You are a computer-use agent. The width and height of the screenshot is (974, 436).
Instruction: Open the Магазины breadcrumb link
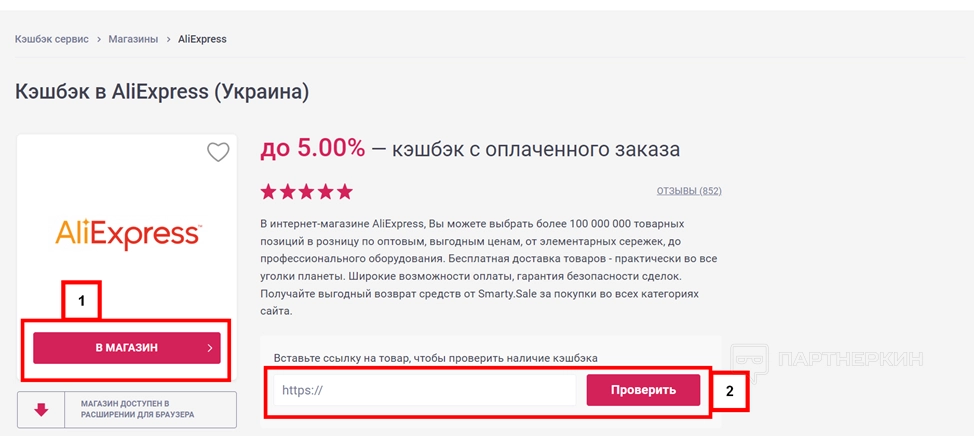(x=133, y=39)
